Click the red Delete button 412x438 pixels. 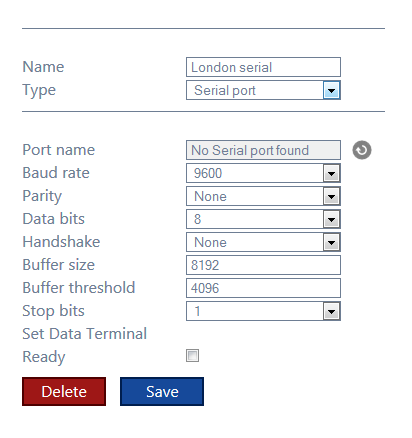tap(64, 392)
